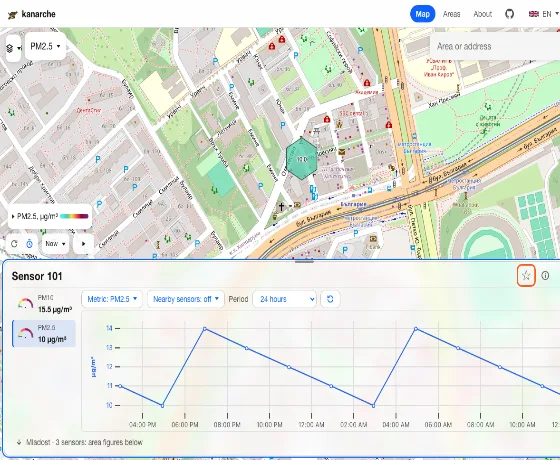Open the 24 hours period select
Image resolution: width=560 pixels, height=460 pixels.
[x=284, y=299]
